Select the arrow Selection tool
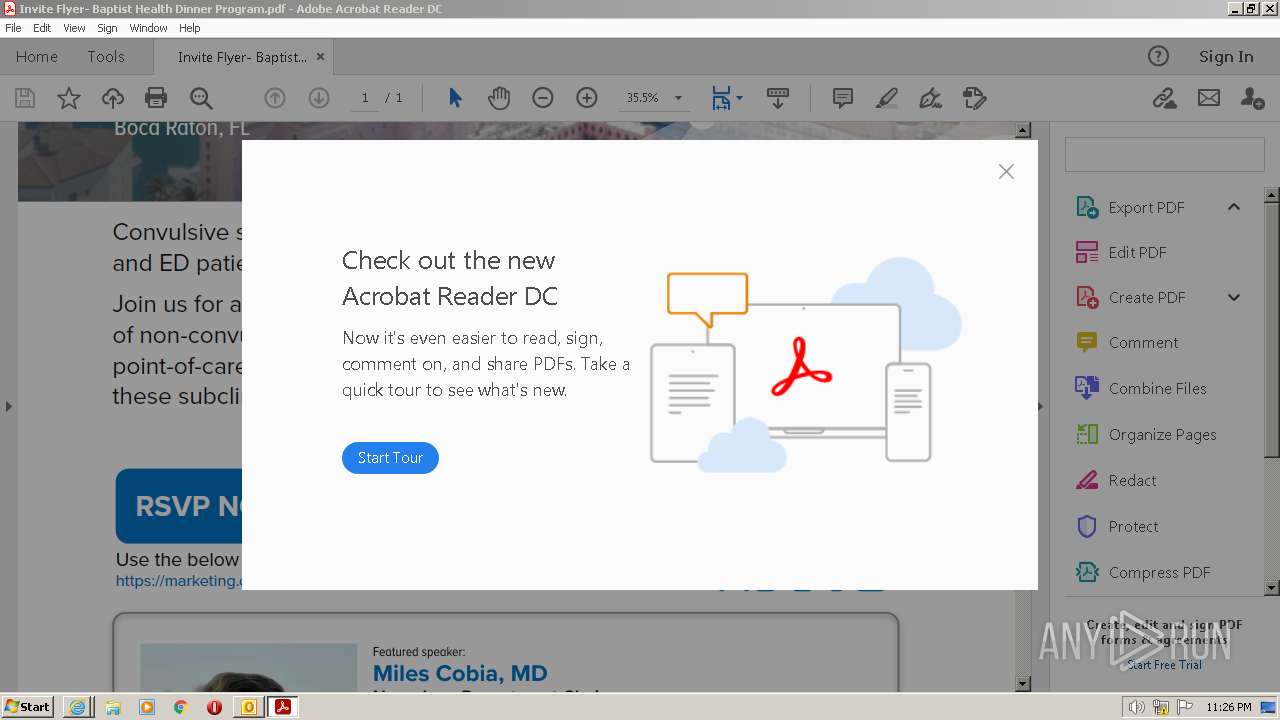Image resolution: width=1280 pixels, height=720 pixels. click(456, 98)
